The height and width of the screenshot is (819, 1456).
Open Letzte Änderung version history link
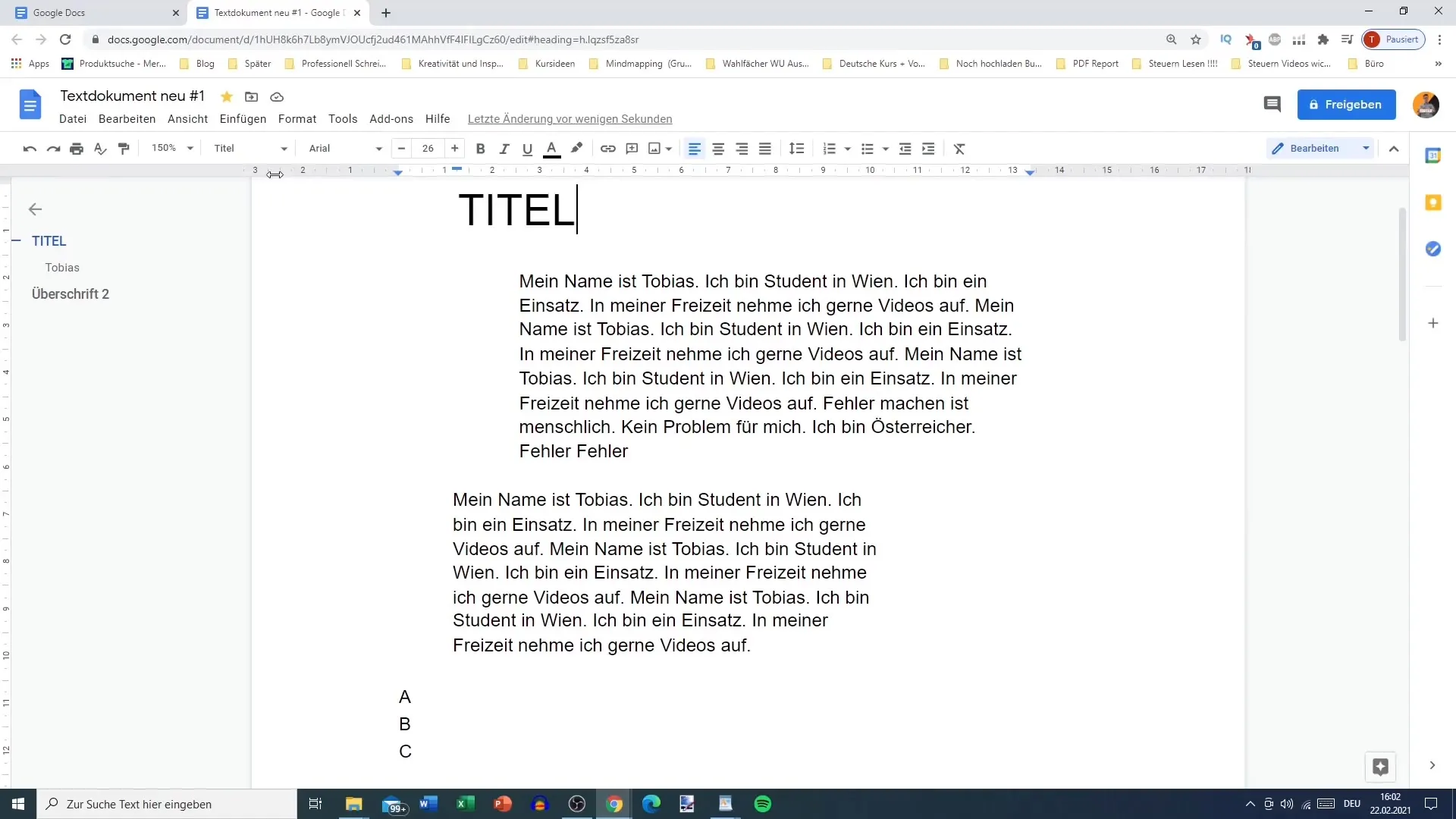coord(570,119)
